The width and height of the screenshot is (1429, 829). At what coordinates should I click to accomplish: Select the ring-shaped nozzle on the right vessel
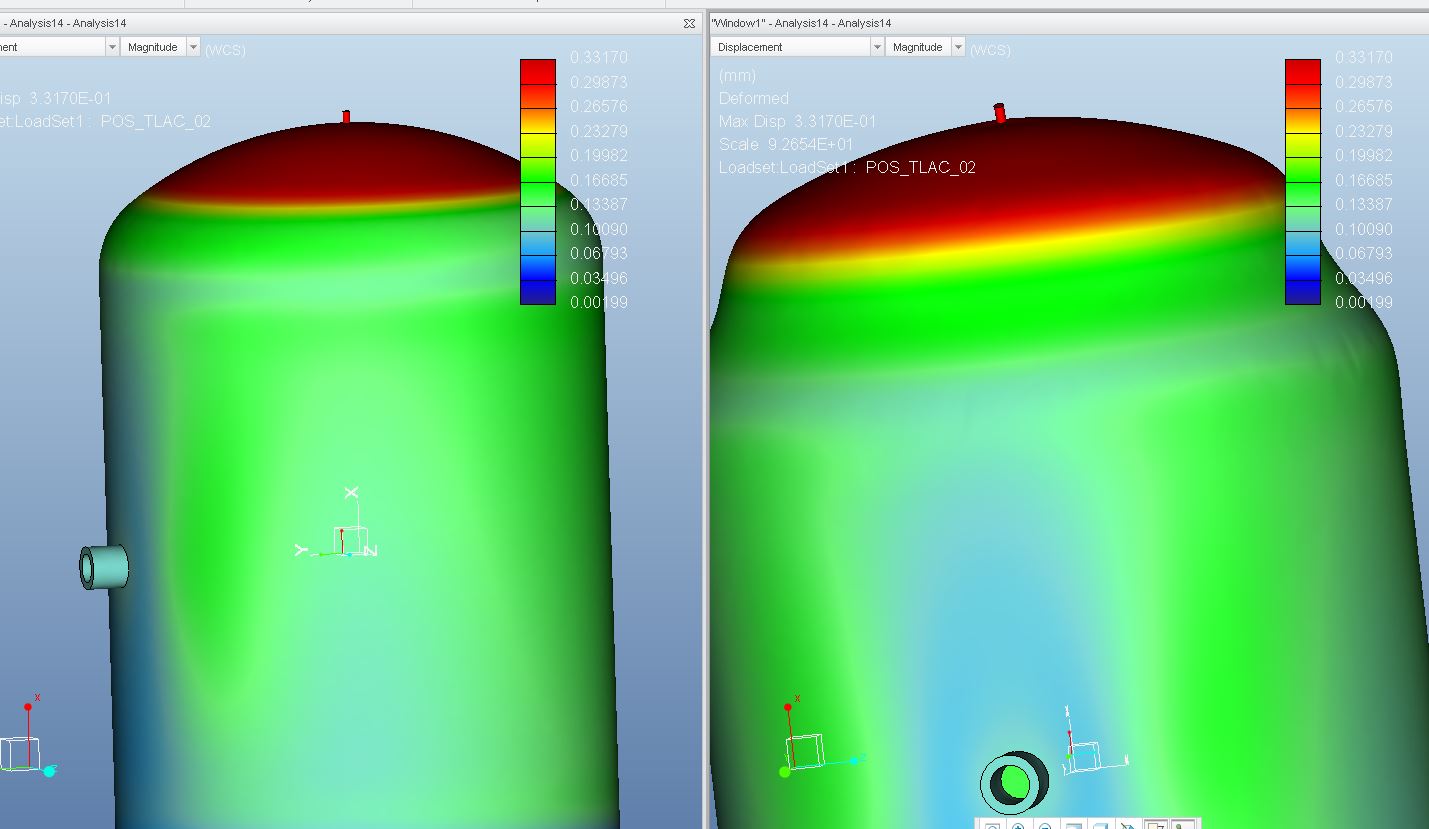coord(1014,782)
